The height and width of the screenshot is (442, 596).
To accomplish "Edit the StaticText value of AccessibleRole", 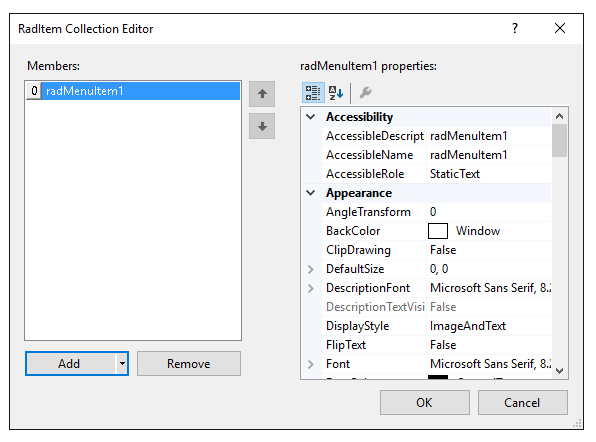I will click(x=455, y=174).
